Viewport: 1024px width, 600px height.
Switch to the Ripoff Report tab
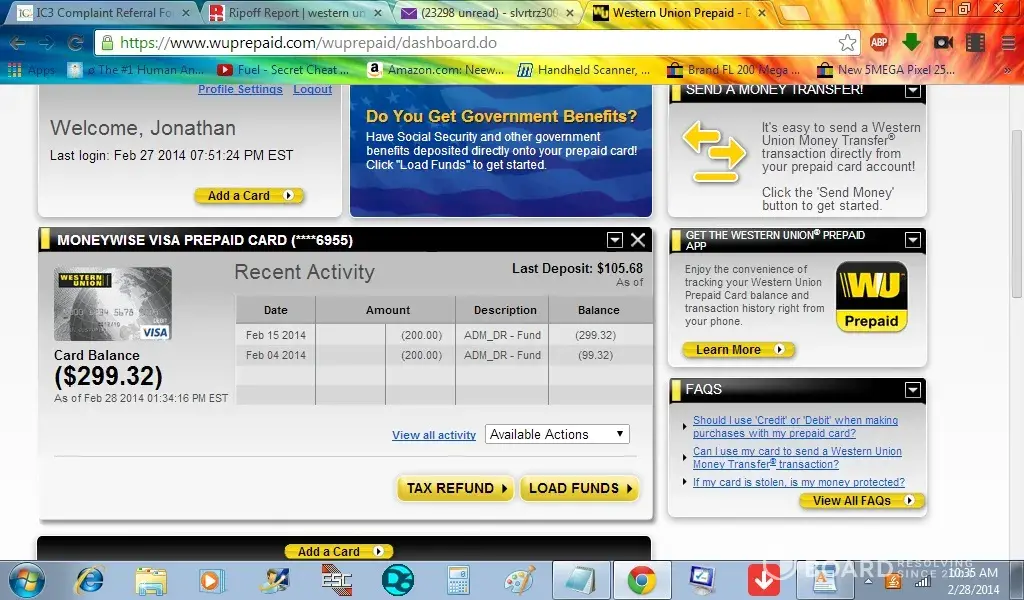click(x=297, y=12)
